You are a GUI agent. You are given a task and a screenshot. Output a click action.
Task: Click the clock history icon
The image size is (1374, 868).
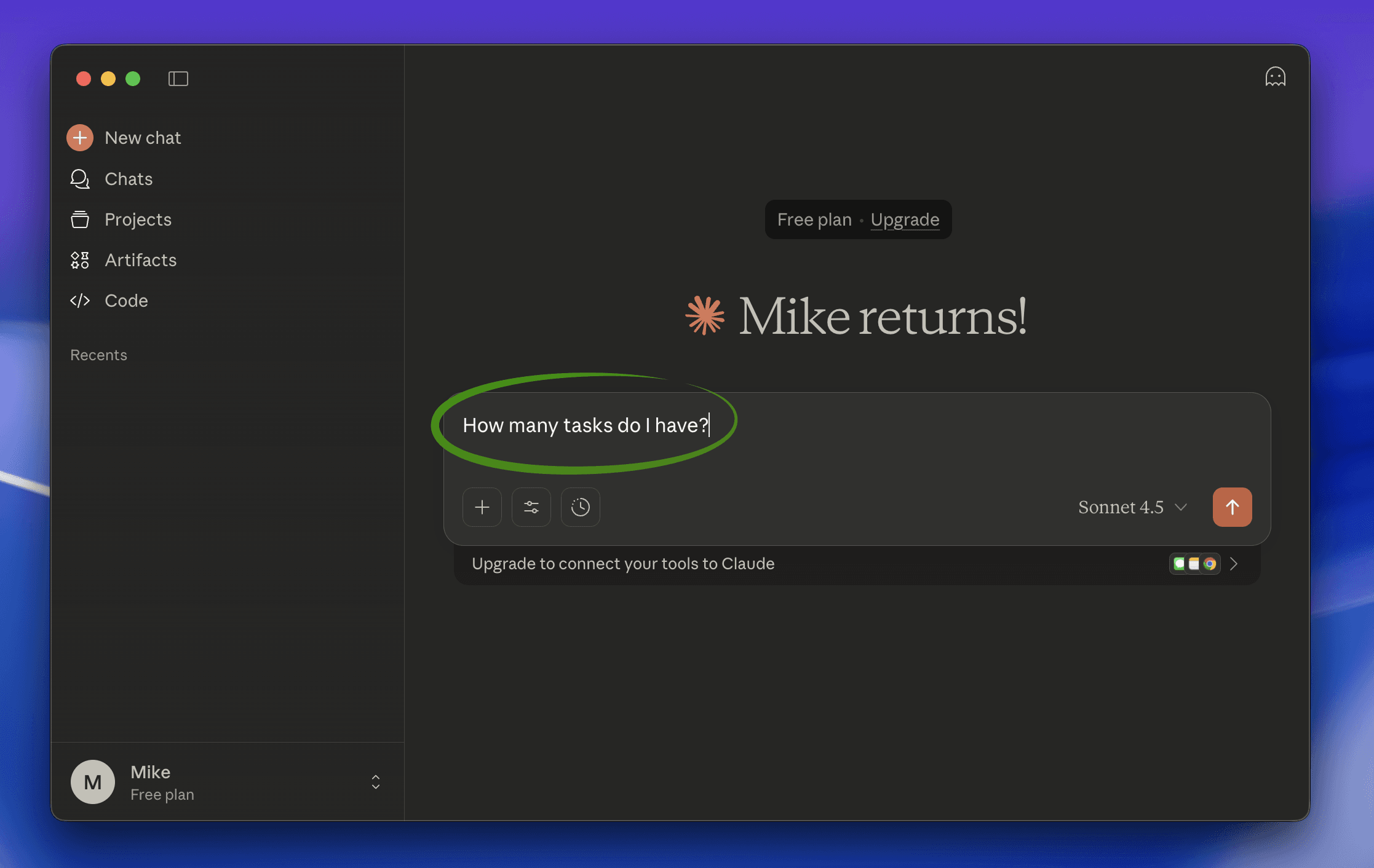click(x=581, y=507)
